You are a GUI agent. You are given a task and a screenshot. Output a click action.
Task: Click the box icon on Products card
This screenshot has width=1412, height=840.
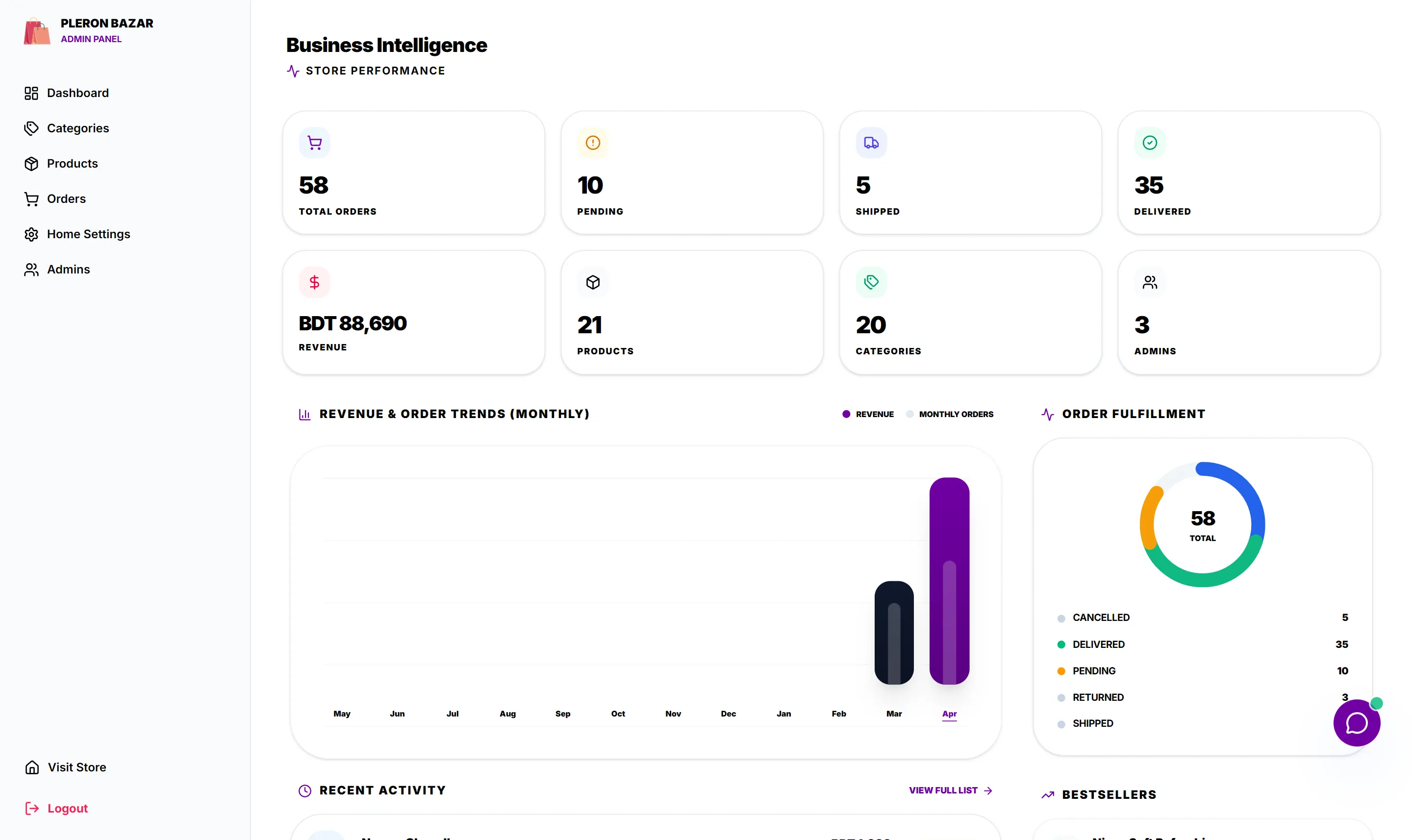point(592,282)
